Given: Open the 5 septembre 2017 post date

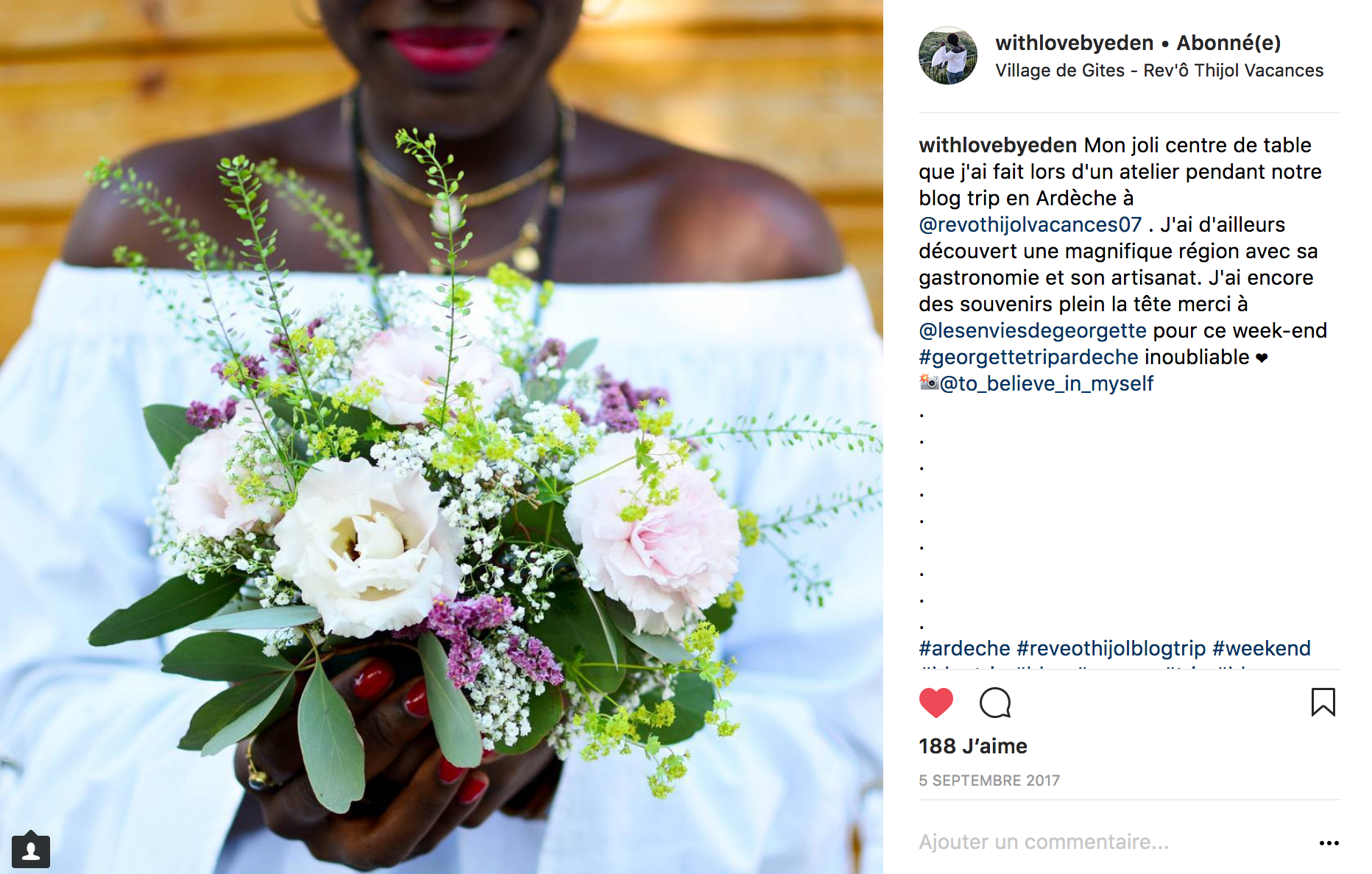Looking at the screenshot, I should tap(989, 781).
